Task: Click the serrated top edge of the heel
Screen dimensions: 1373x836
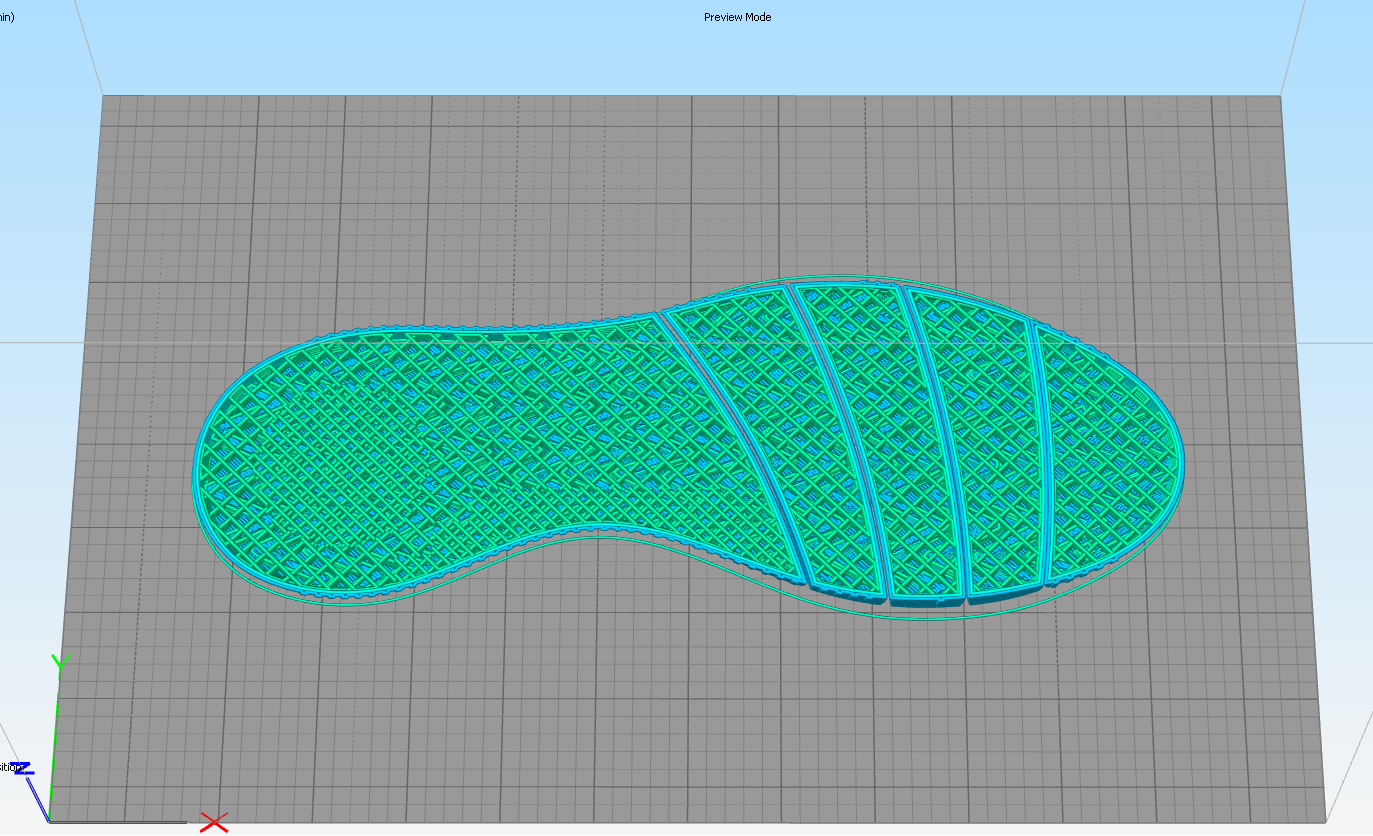Action: [450, 327]
